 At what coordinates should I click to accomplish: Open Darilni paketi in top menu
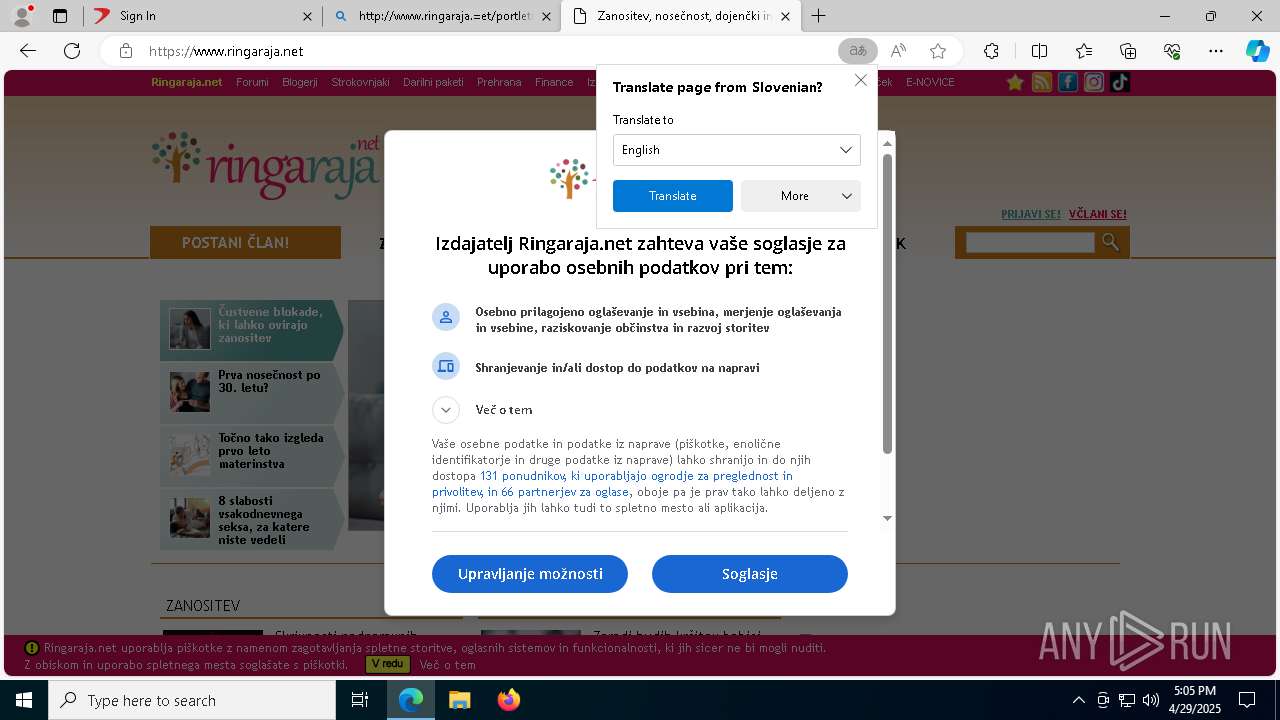coord(433,82)
